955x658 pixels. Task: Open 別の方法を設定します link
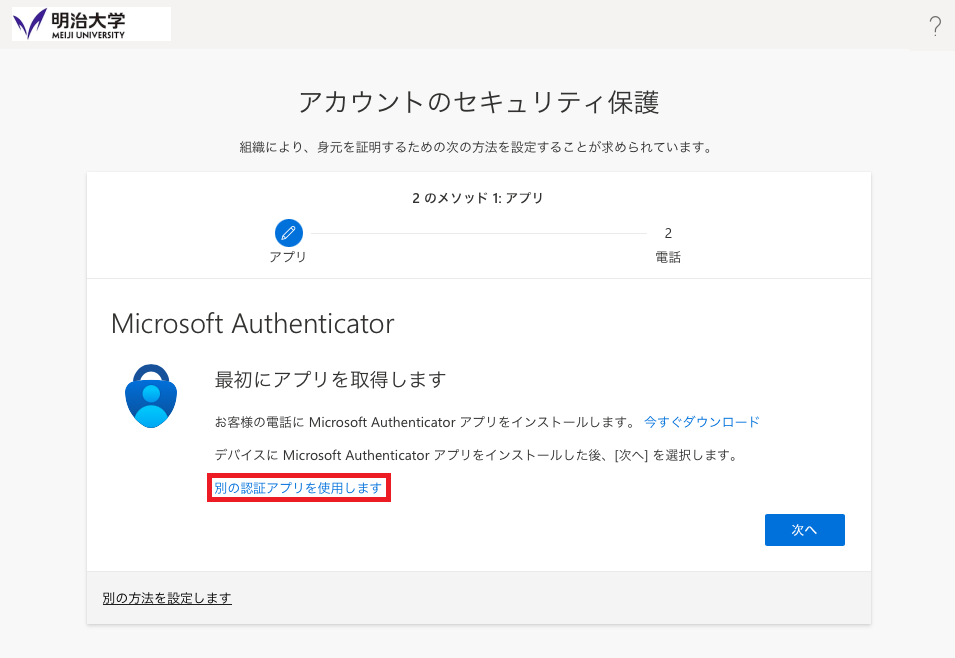(167, 598)
